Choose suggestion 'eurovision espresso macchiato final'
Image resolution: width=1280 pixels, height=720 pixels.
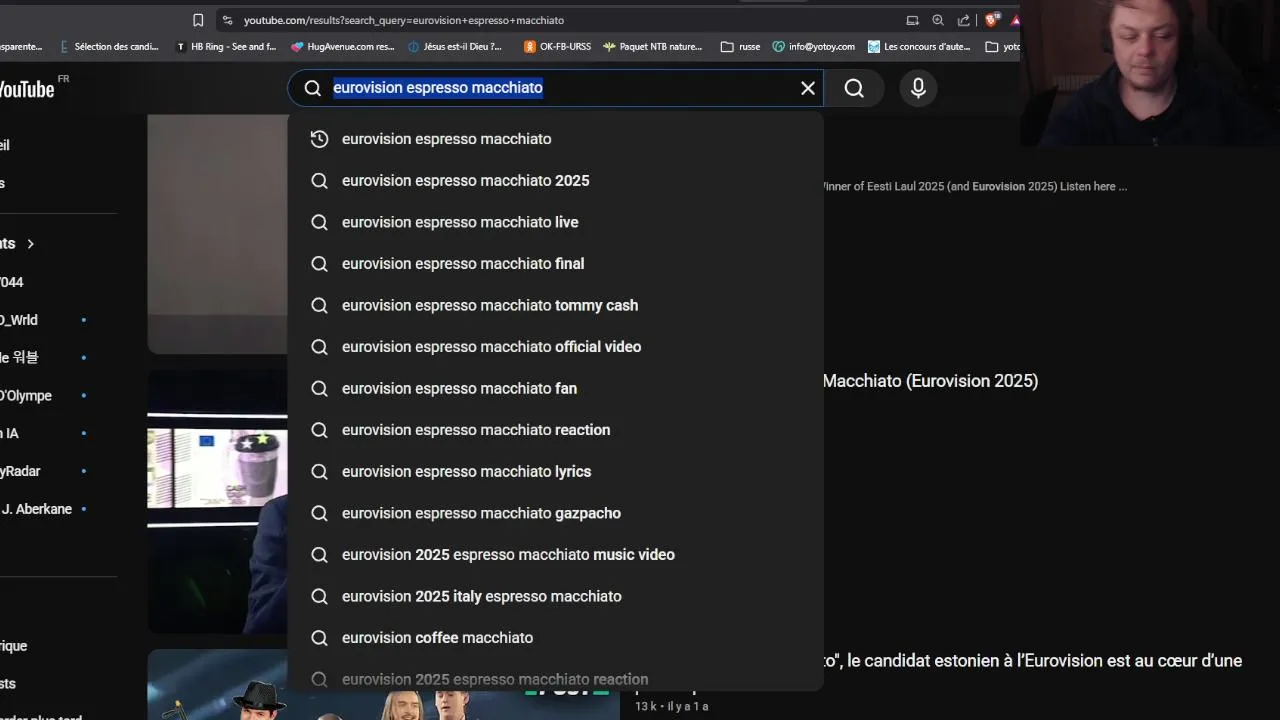pos(555,264)
